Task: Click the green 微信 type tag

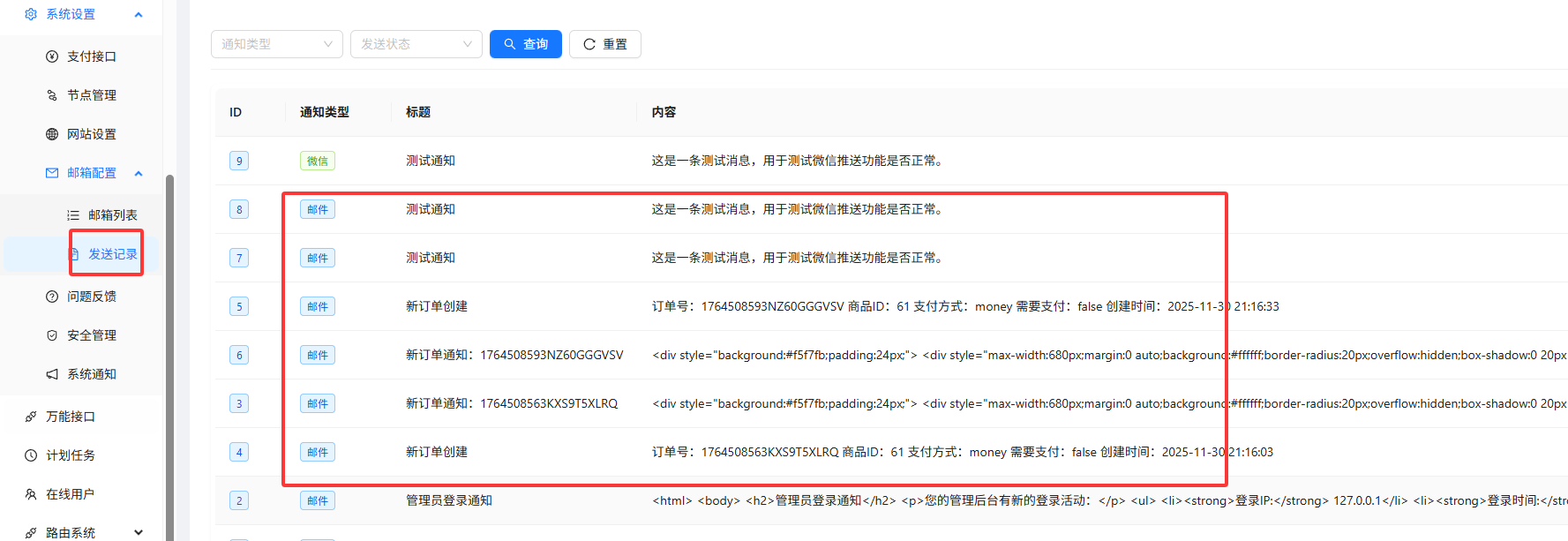Action: click(317, 161)
